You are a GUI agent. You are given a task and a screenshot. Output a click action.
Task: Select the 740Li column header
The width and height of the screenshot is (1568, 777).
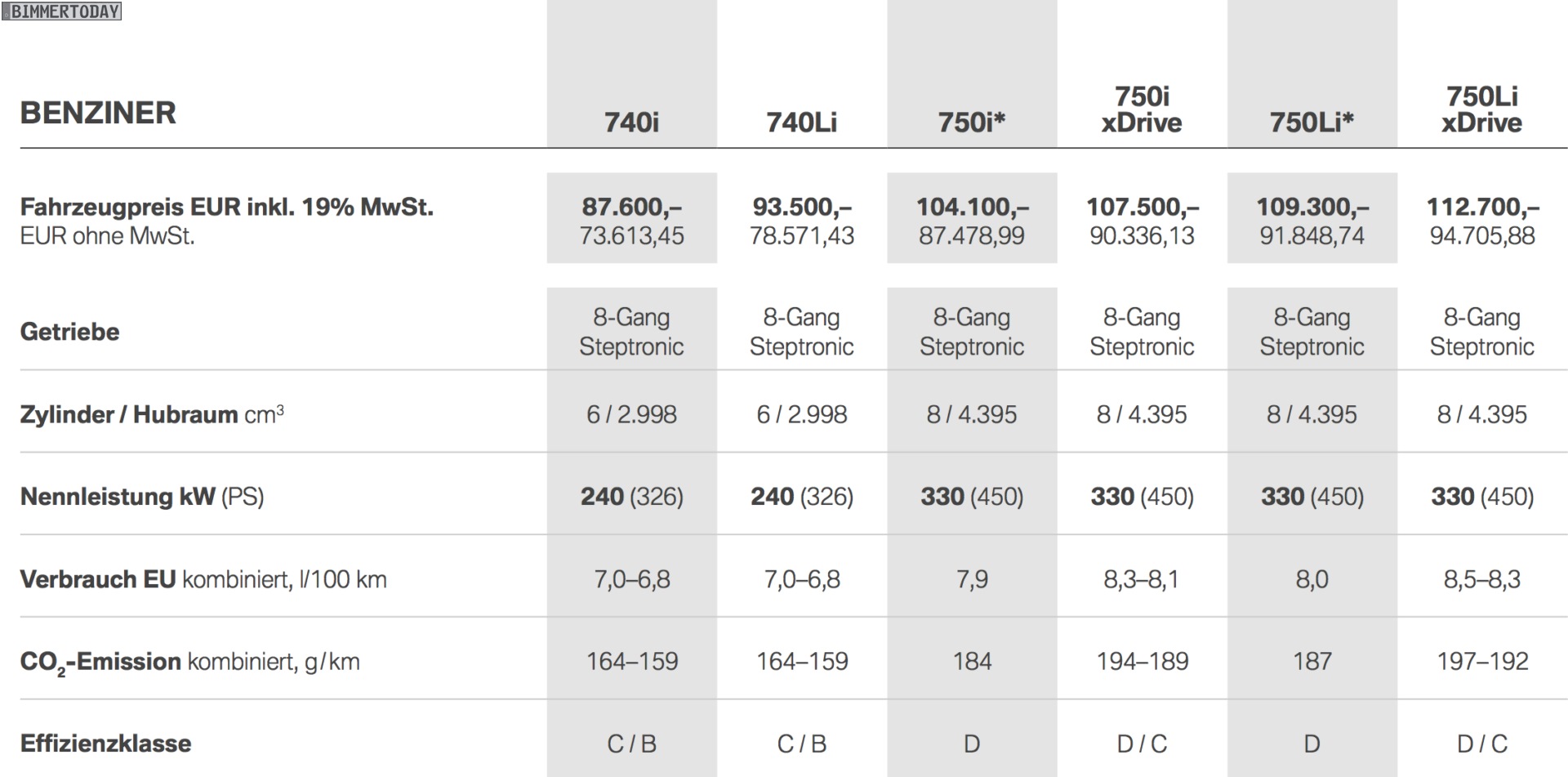tap(801, 123)
